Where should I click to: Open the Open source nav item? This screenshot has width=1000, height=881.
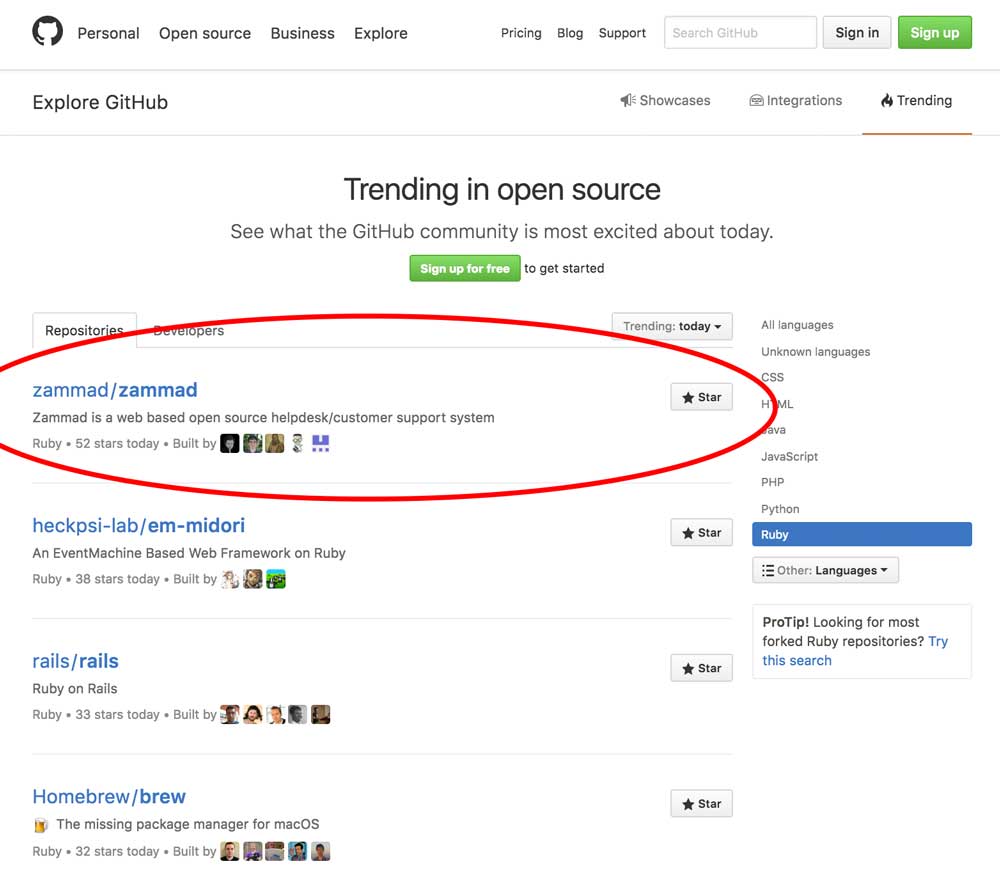pos(205,33)
